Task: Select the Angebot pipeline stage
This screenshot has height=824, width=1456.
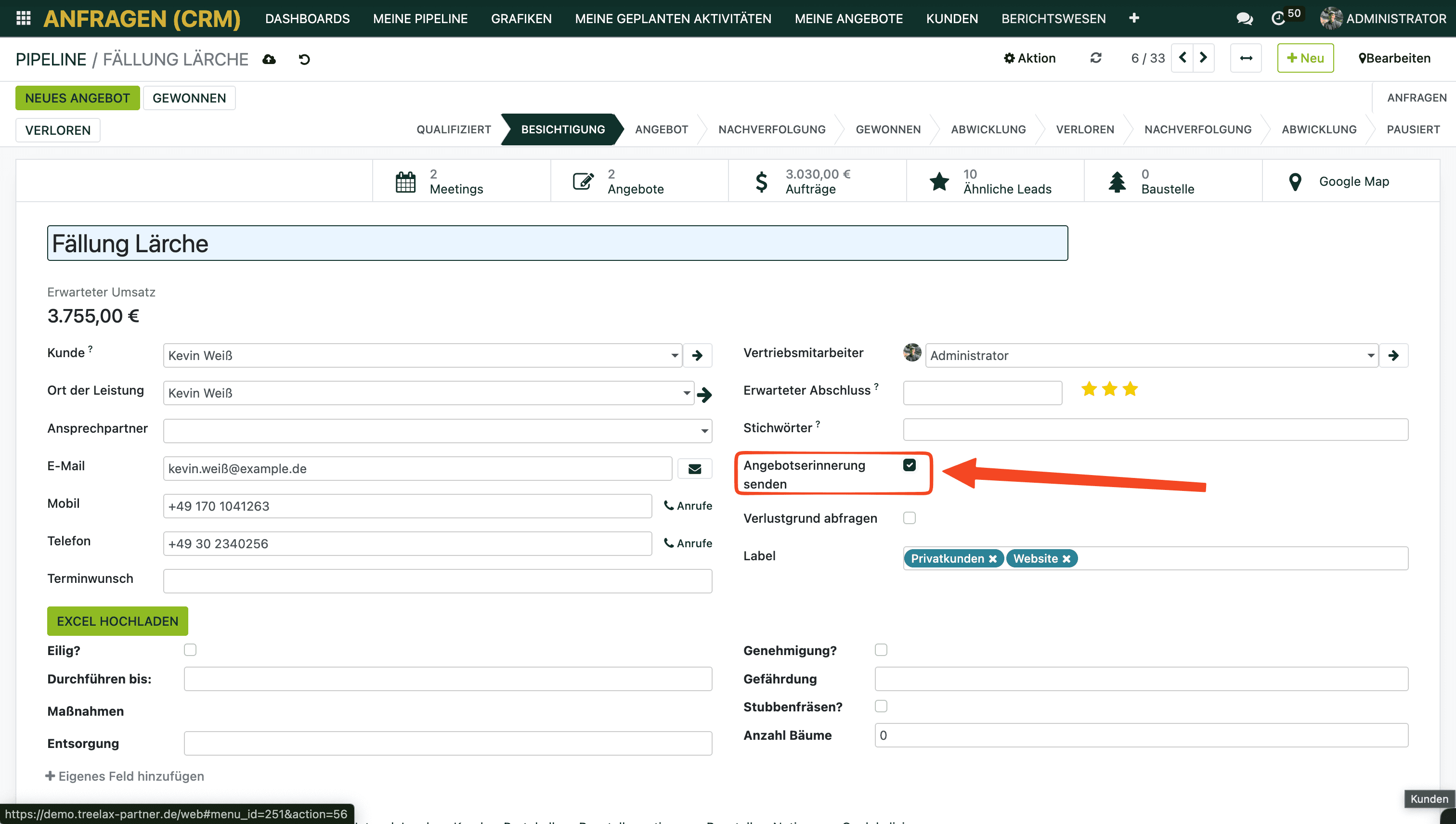Action: point(661,129)
